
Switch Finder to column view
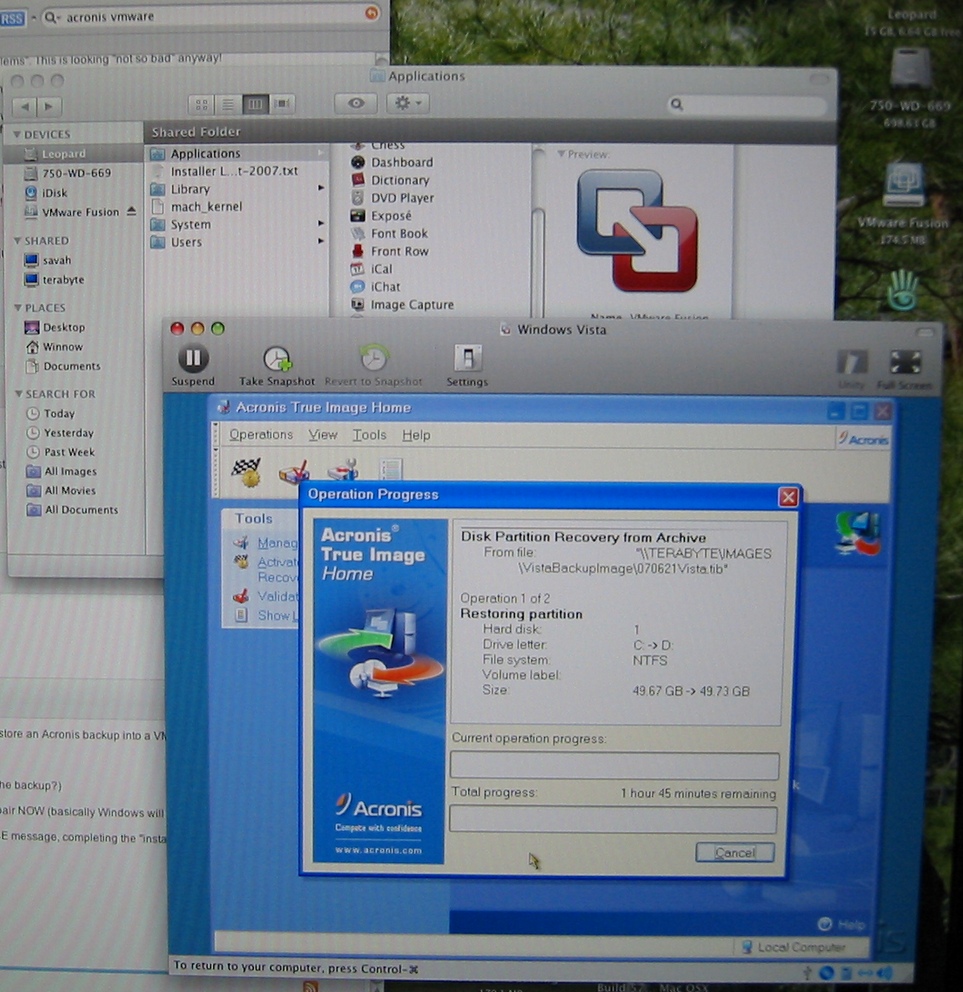pos(255,104)
